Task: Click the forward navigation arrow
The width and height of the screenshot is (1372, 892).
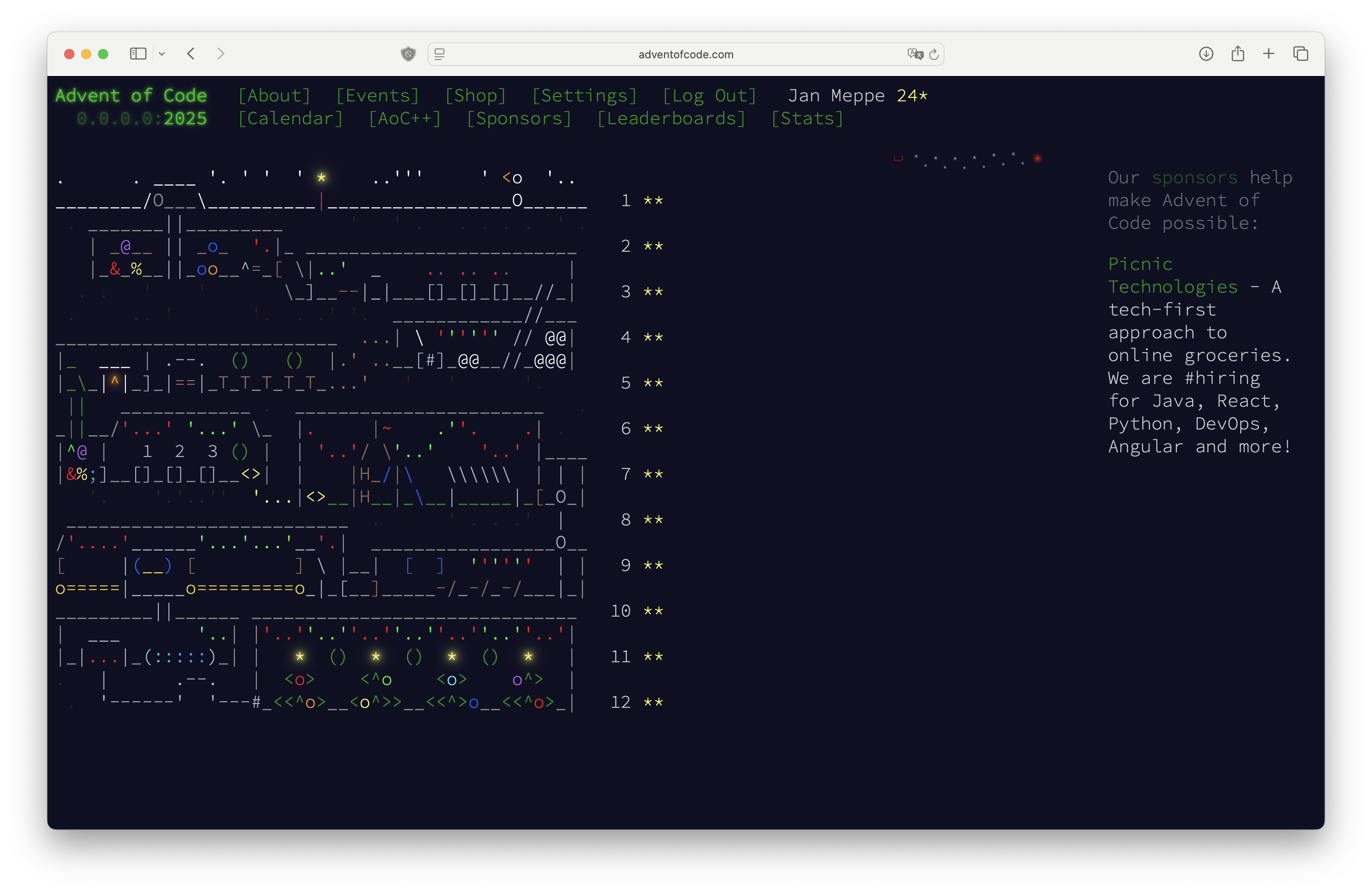Action: pyautogui.click(x=221, y=54)
